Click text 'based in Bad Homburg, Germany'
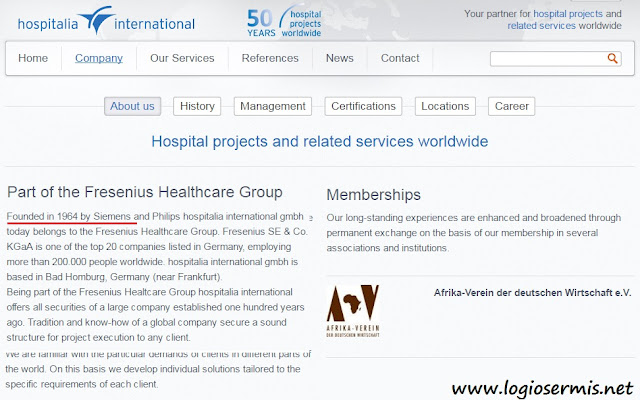Image resolution: width=640 pixels, height=400 pixels. coord(78,277)
